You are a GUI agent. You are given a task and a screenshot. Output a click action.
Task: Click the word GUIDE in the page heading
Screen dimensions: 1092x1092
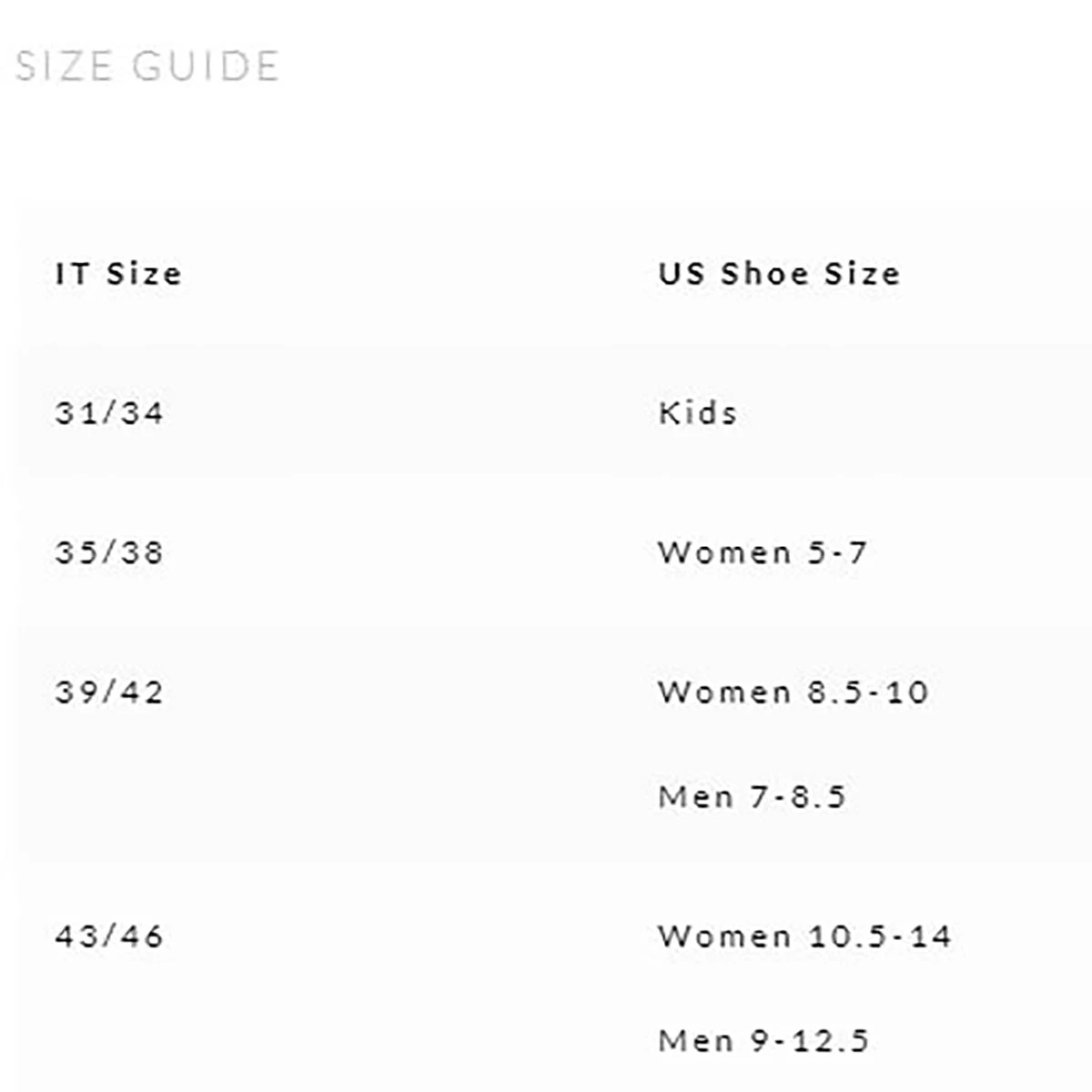(206, 66)
